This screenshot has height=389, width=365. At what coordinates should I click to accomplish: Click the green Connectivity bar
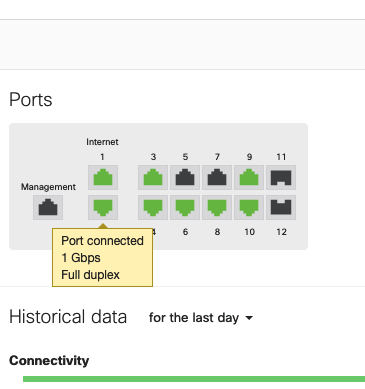coord(194,379)
